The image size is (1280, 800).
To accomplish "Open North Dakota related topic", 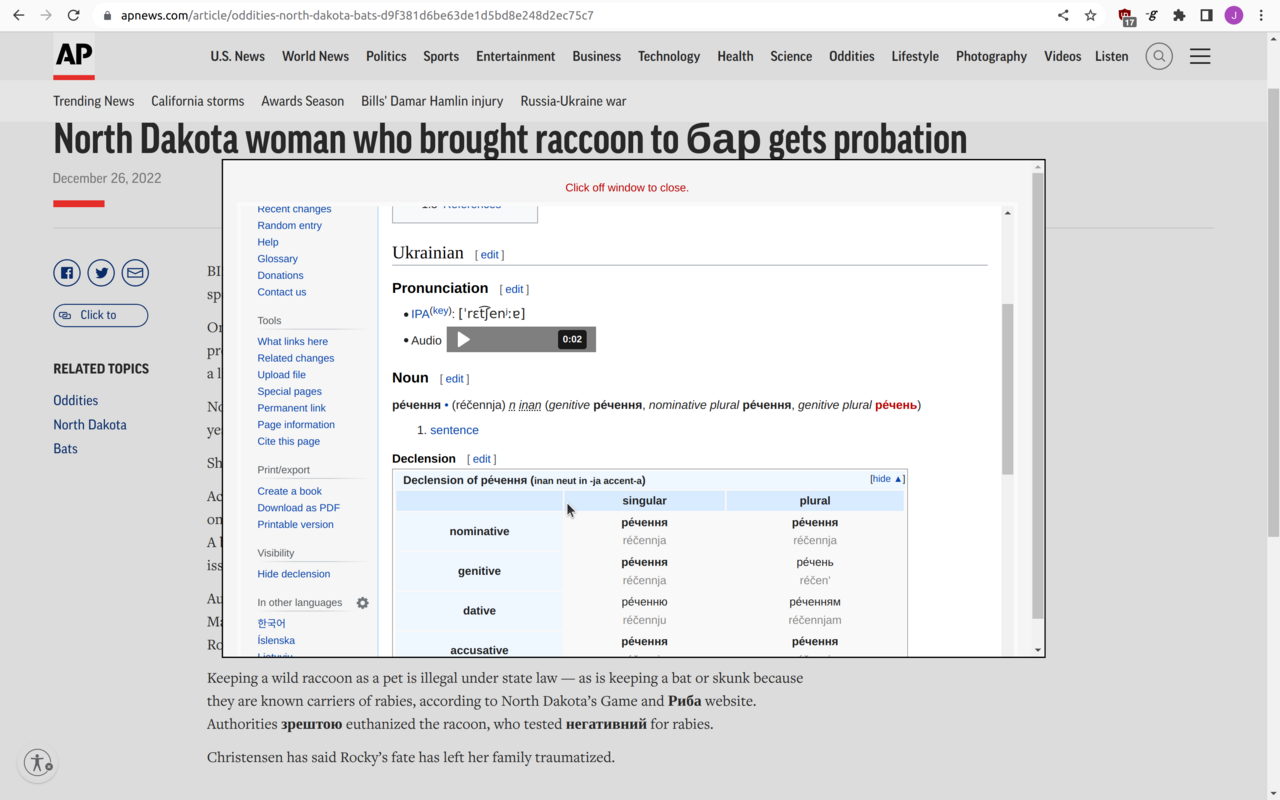I will pyautogui.click(x=90, y=424).
